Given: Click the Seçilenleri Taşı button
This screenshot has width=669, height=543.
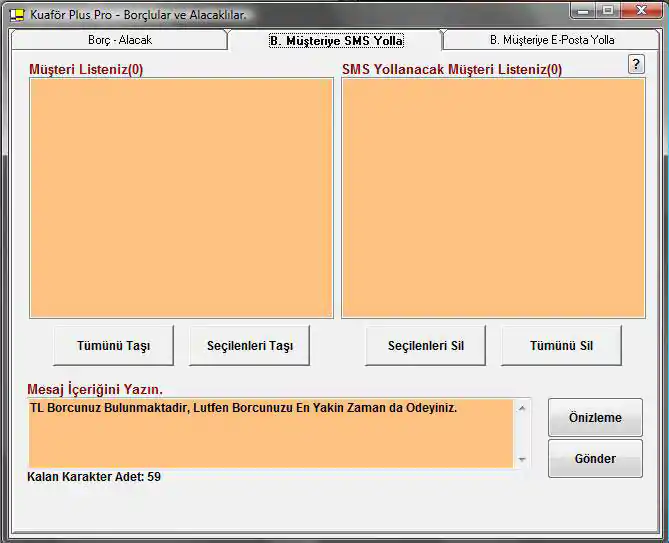Looking at the screenshot, I should click(249, 346).
